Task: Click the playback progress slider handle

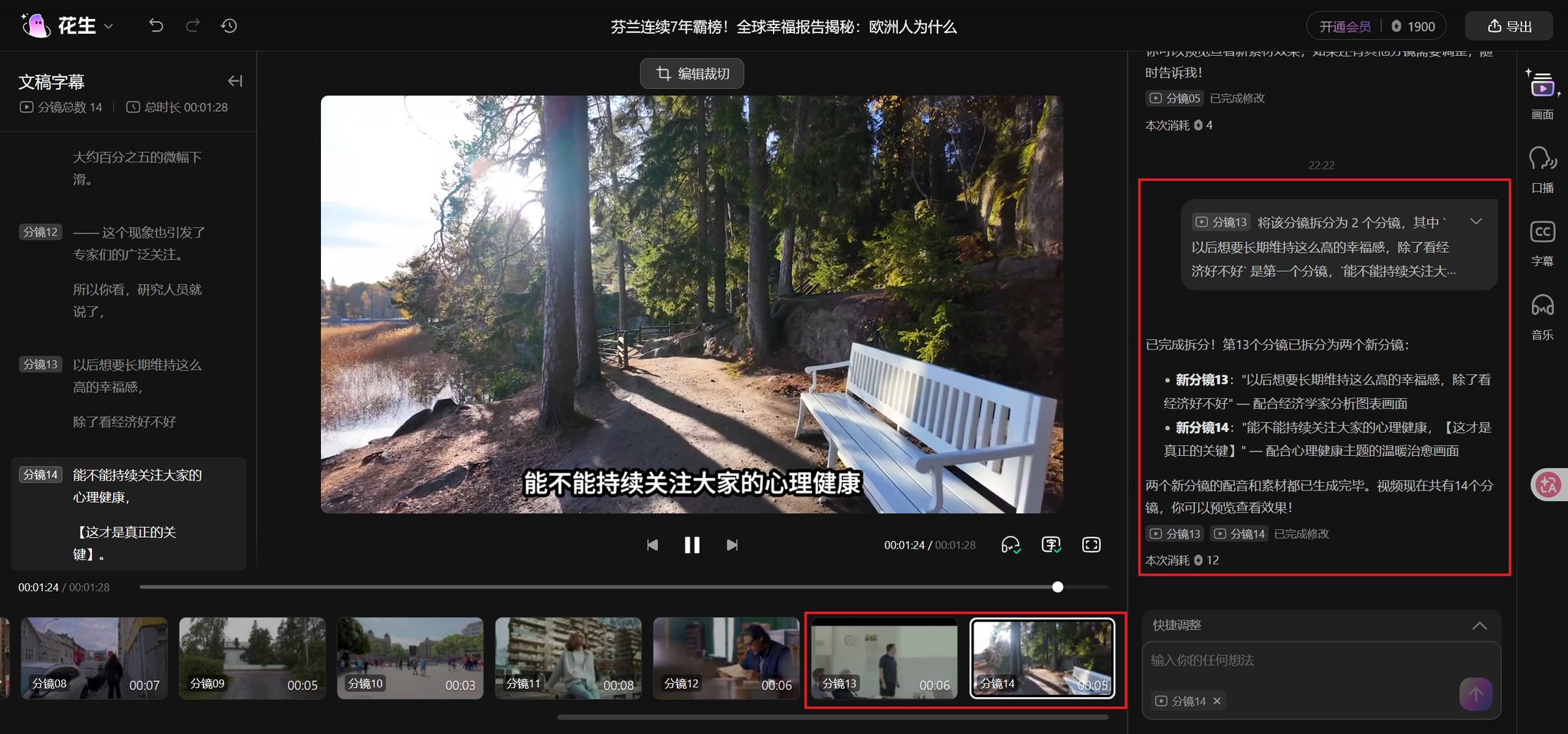Action: click(1058, 587)
